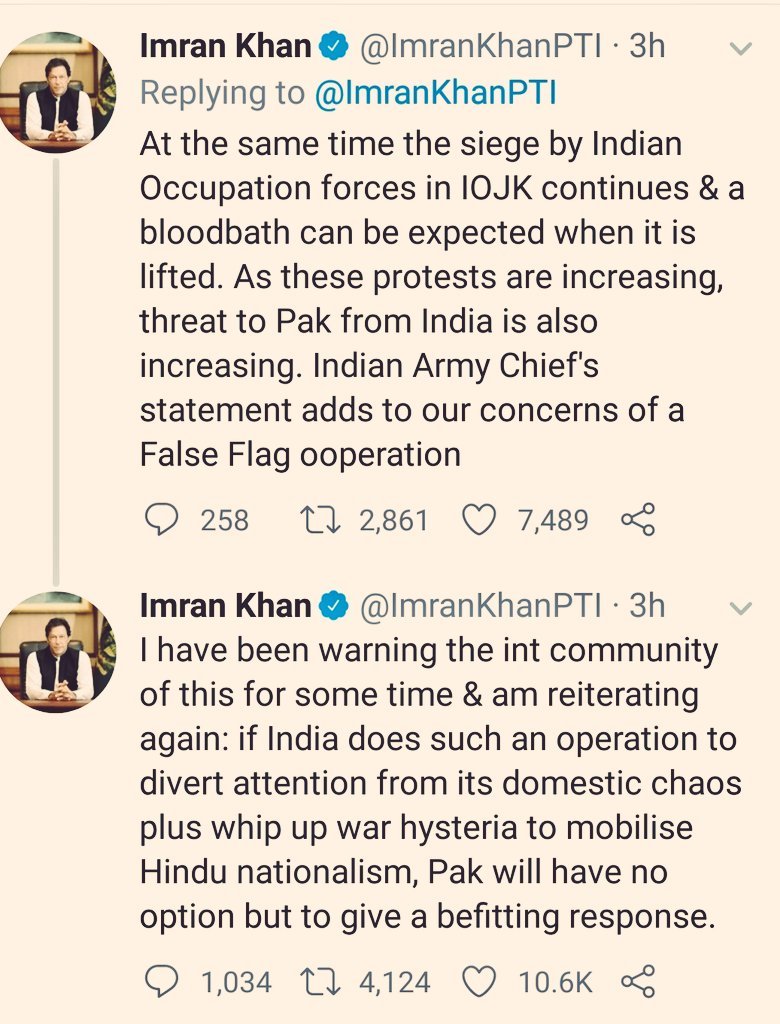Image resolution: width=780 pixels, height=1024 pixels.
Task: Open the @ImranKhanPTI link after Replying to
Action: pyautogui.click(x=435, y=93)
